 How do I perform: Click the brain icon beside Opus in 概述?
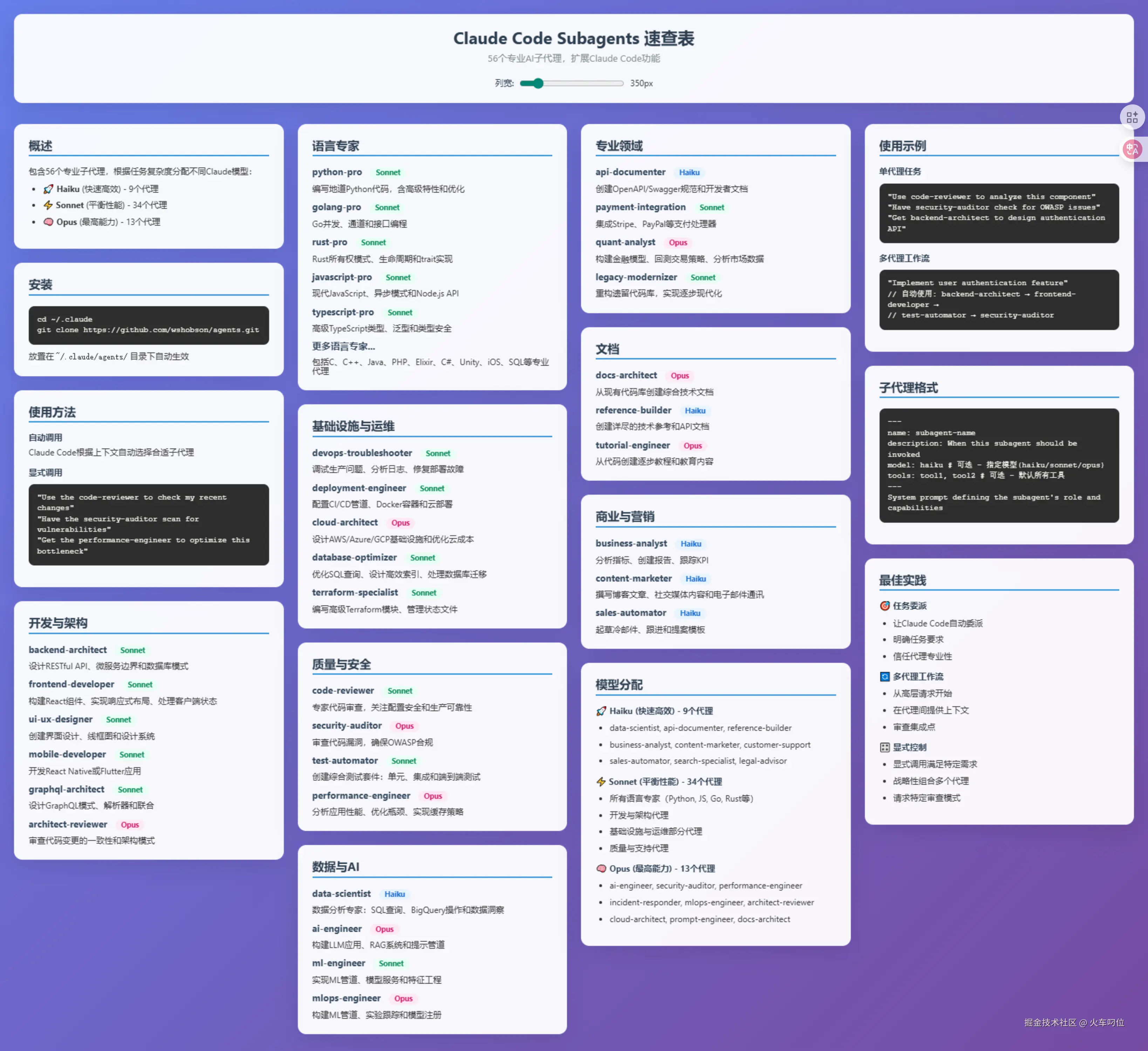pyautogui.click(x=48, y=222)
